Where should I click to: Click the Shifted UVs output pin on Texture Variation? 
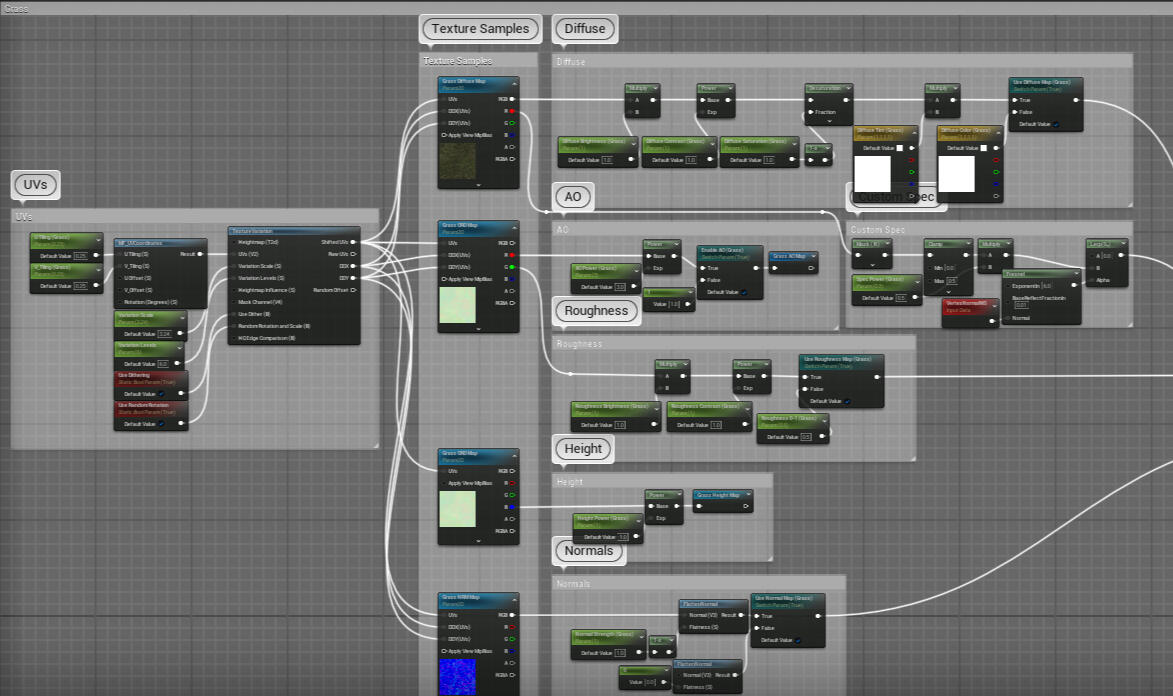[353, 242]
